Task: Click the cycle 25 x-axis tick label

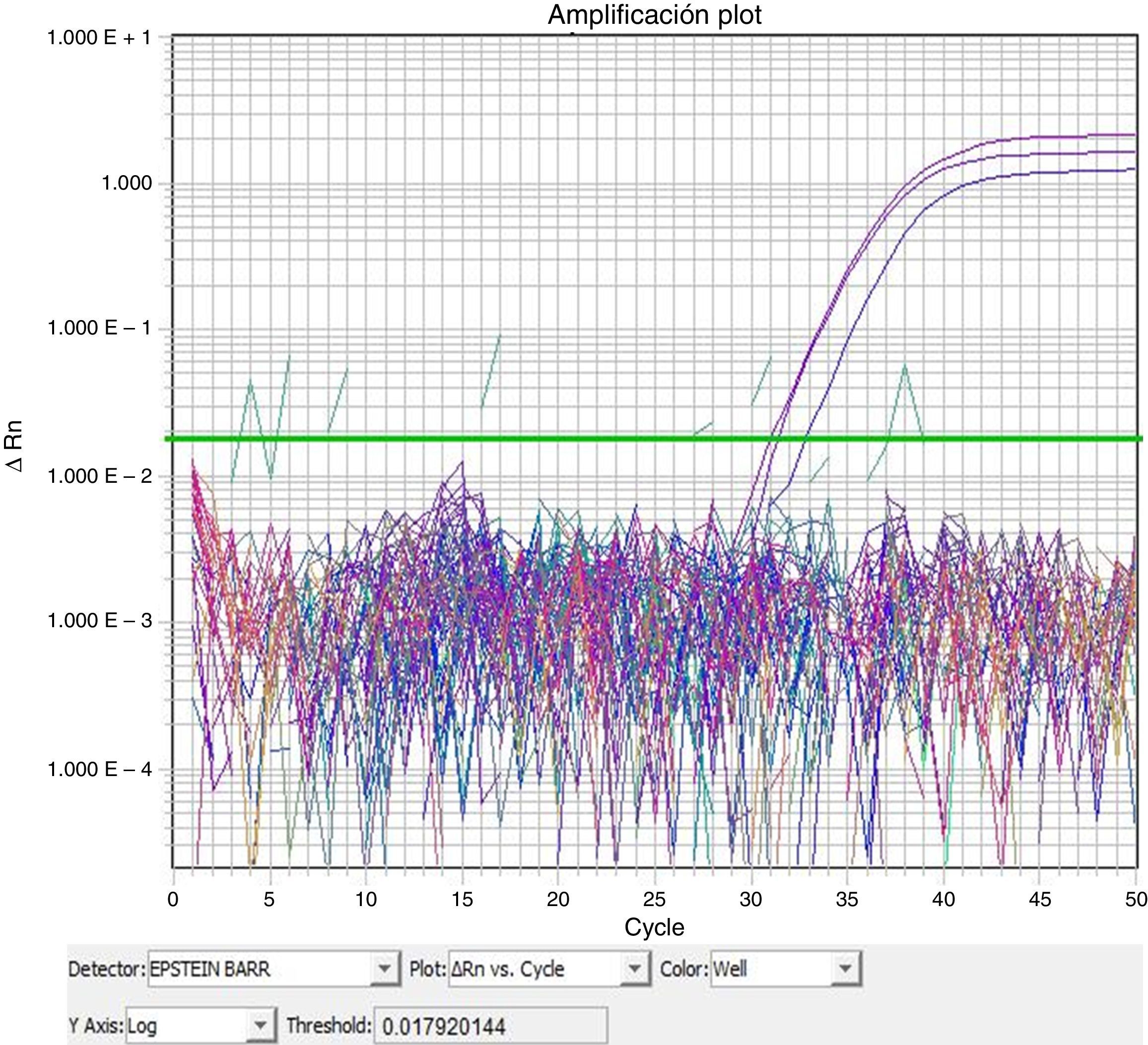Action: (x=654, y=899)
